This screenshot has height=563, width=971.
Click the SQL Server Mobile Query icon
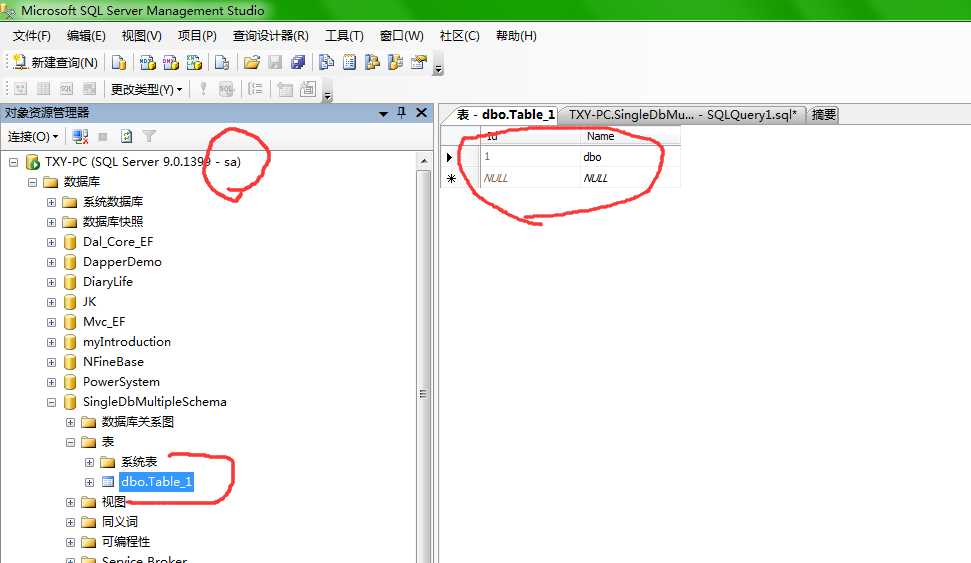(x=222, y=63)
